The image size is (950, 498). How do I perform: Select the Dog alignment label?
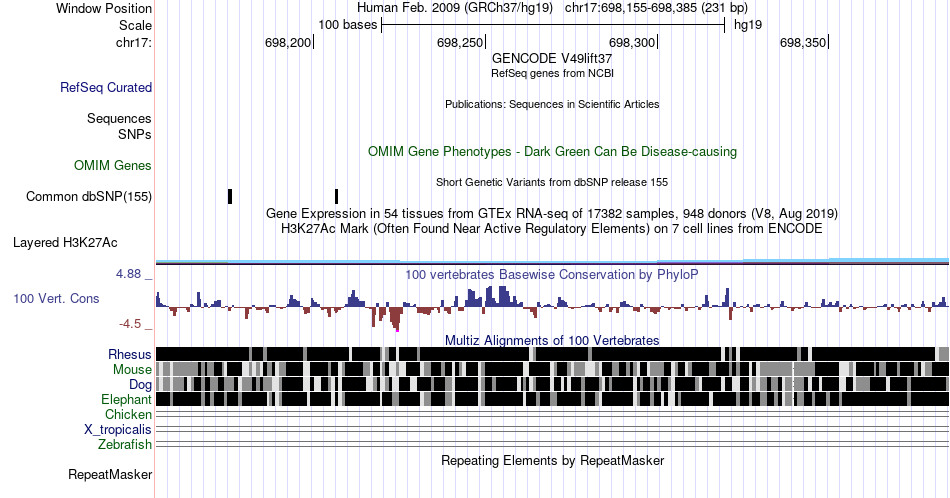click(141, 385)
